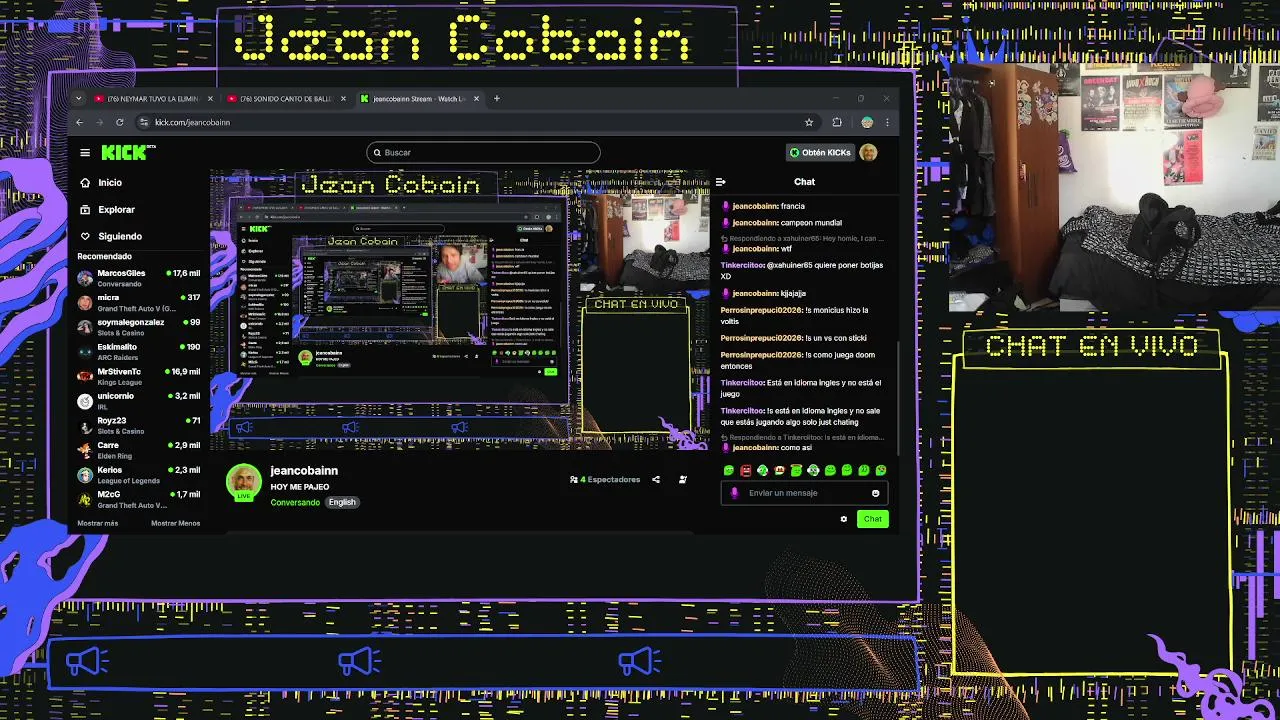Open a new browser tab

pyautogui.click(x=496, y=99)
